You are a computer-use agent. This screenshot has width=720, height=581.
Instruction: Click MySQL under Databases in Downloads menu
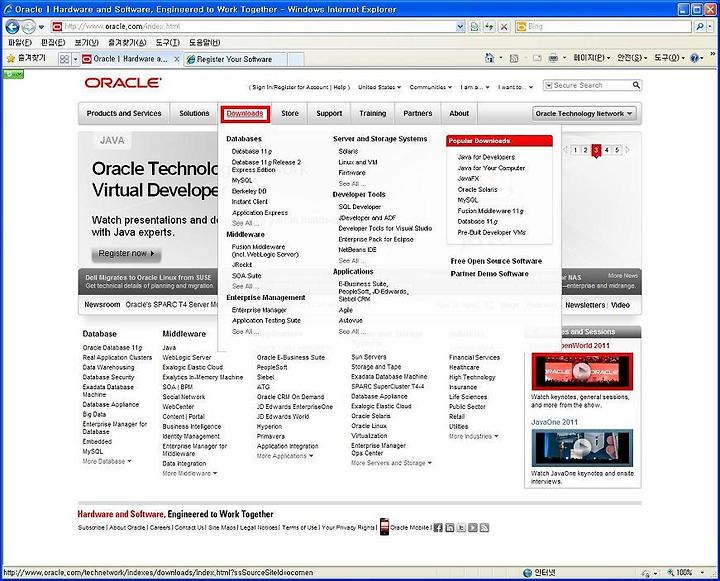coord(242,181)
